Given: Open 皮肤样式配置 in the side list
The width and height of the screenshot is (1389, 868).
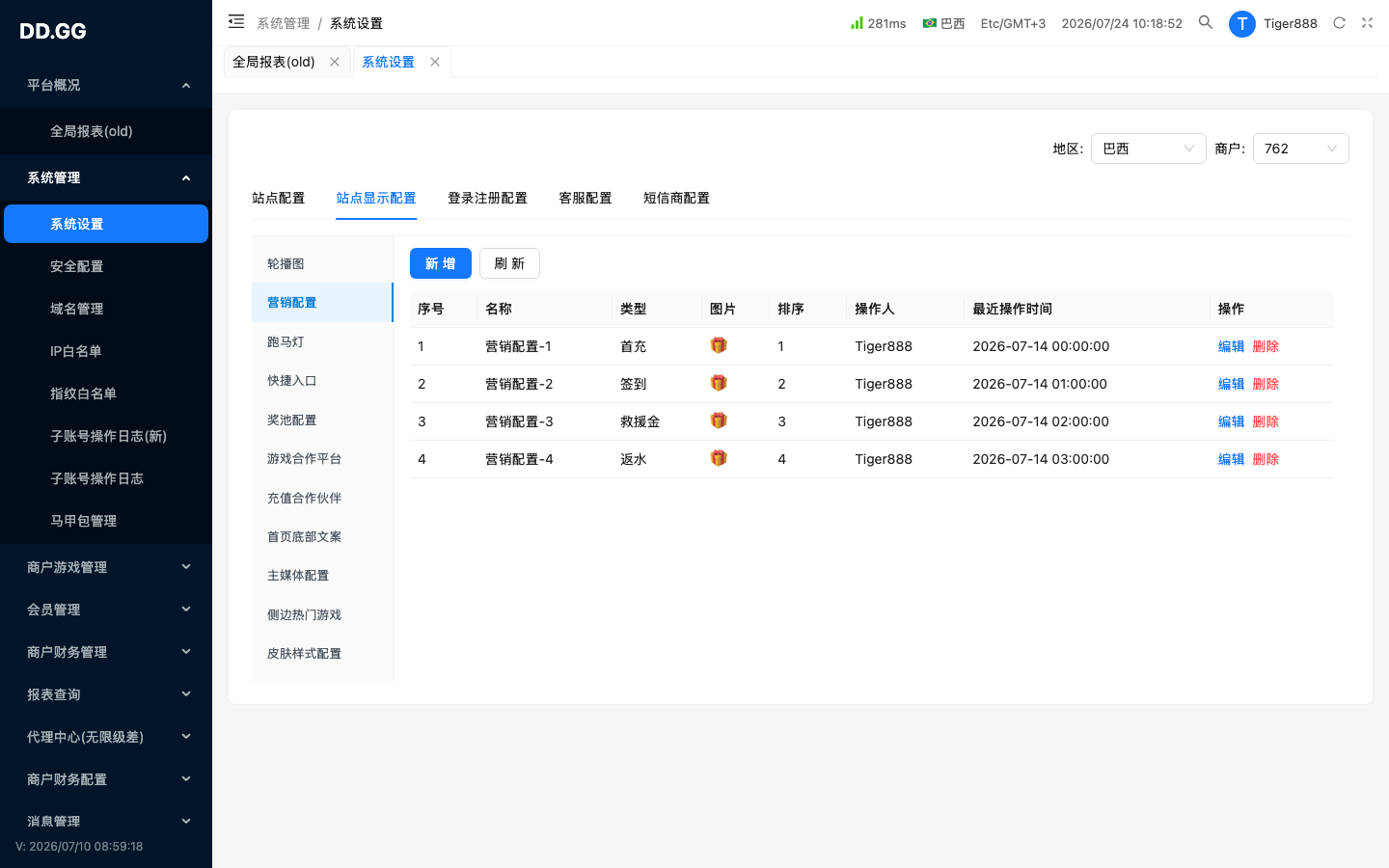Looking at the screenshot, I should click(322, 653).
